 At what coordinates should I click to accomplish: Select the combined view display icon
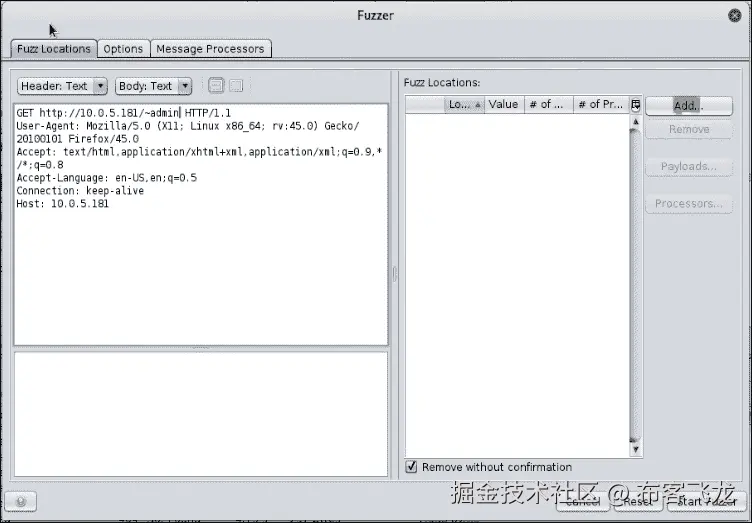236,86
